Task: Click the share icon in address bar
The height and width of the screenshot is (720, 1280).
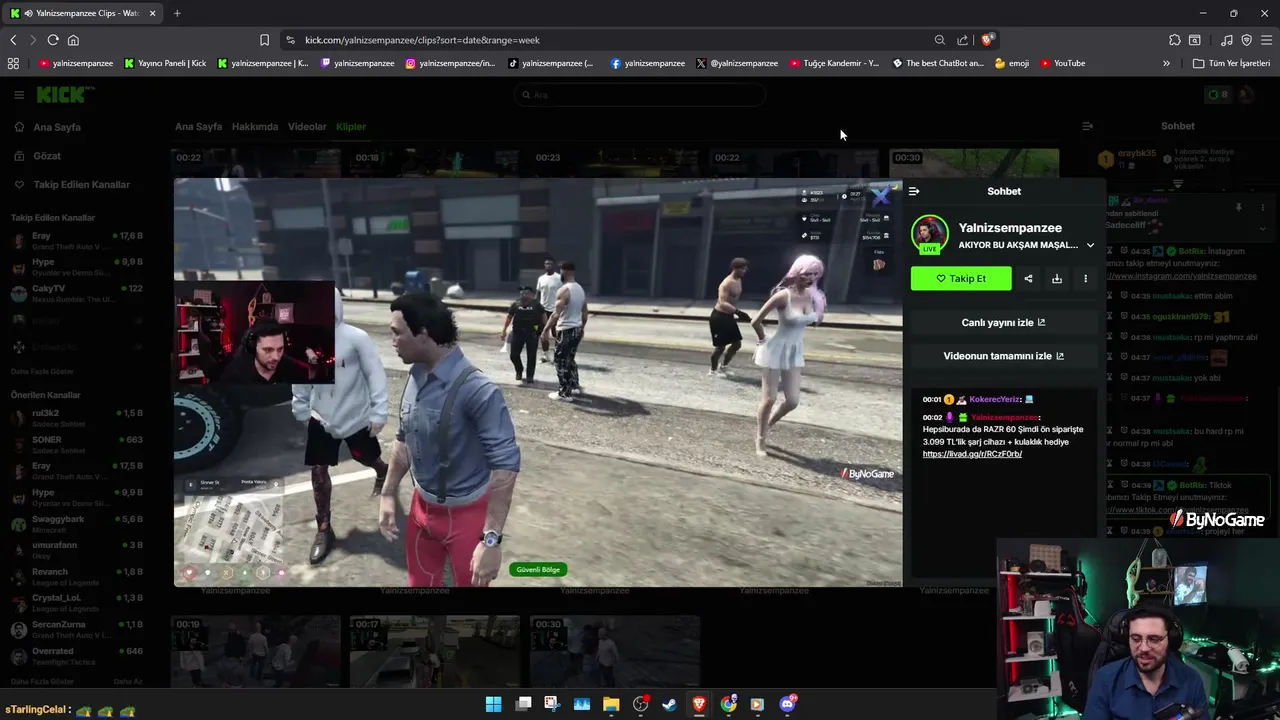Action: coord(962,40)
